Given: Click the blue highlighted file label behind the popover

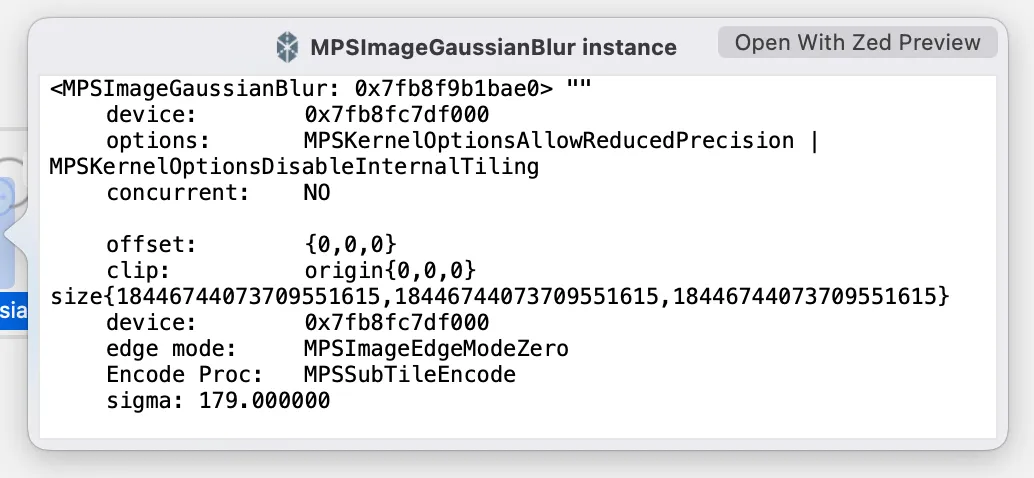Looking at the screenshot, I should coord(13,312).
